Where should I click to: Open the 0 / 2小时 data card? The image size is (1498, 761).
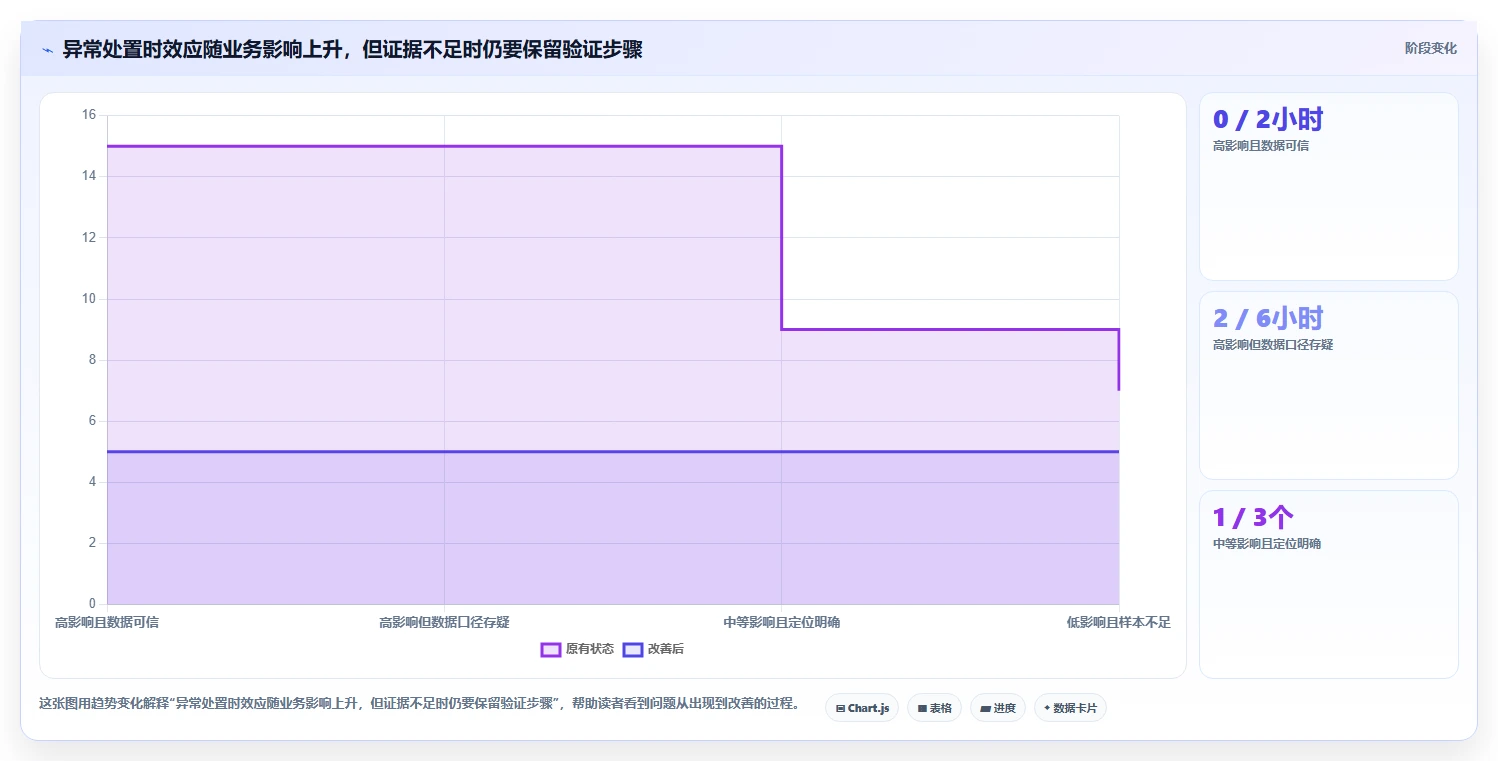1328,186
